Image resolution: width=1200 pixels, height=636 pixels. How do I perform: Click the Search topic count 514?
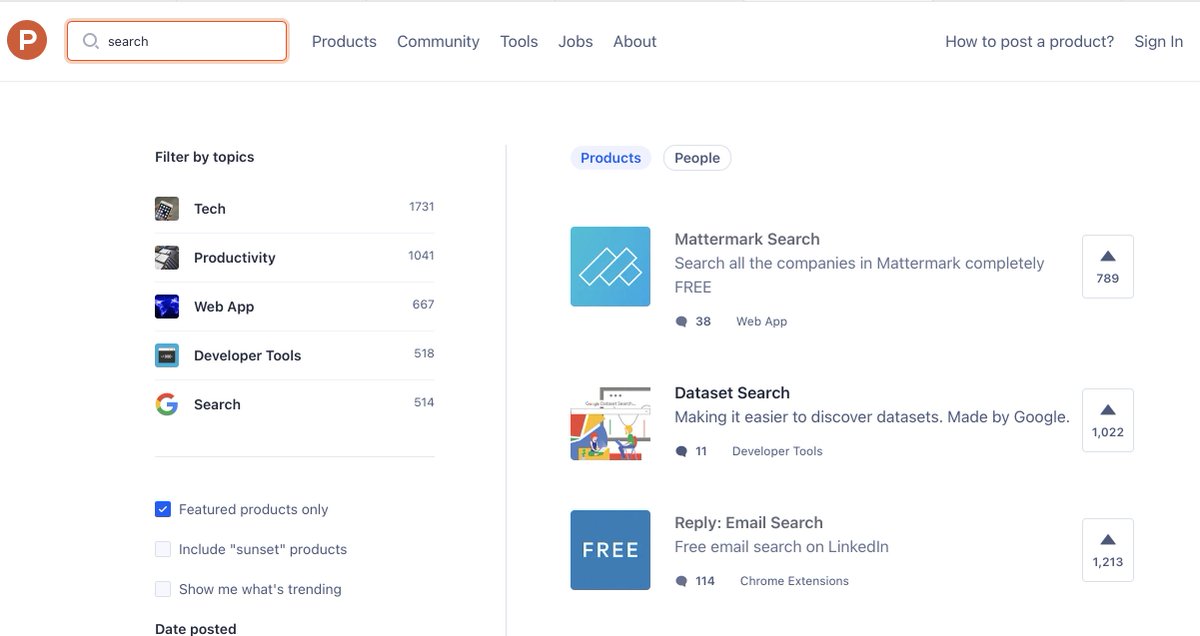coord(424,403)
